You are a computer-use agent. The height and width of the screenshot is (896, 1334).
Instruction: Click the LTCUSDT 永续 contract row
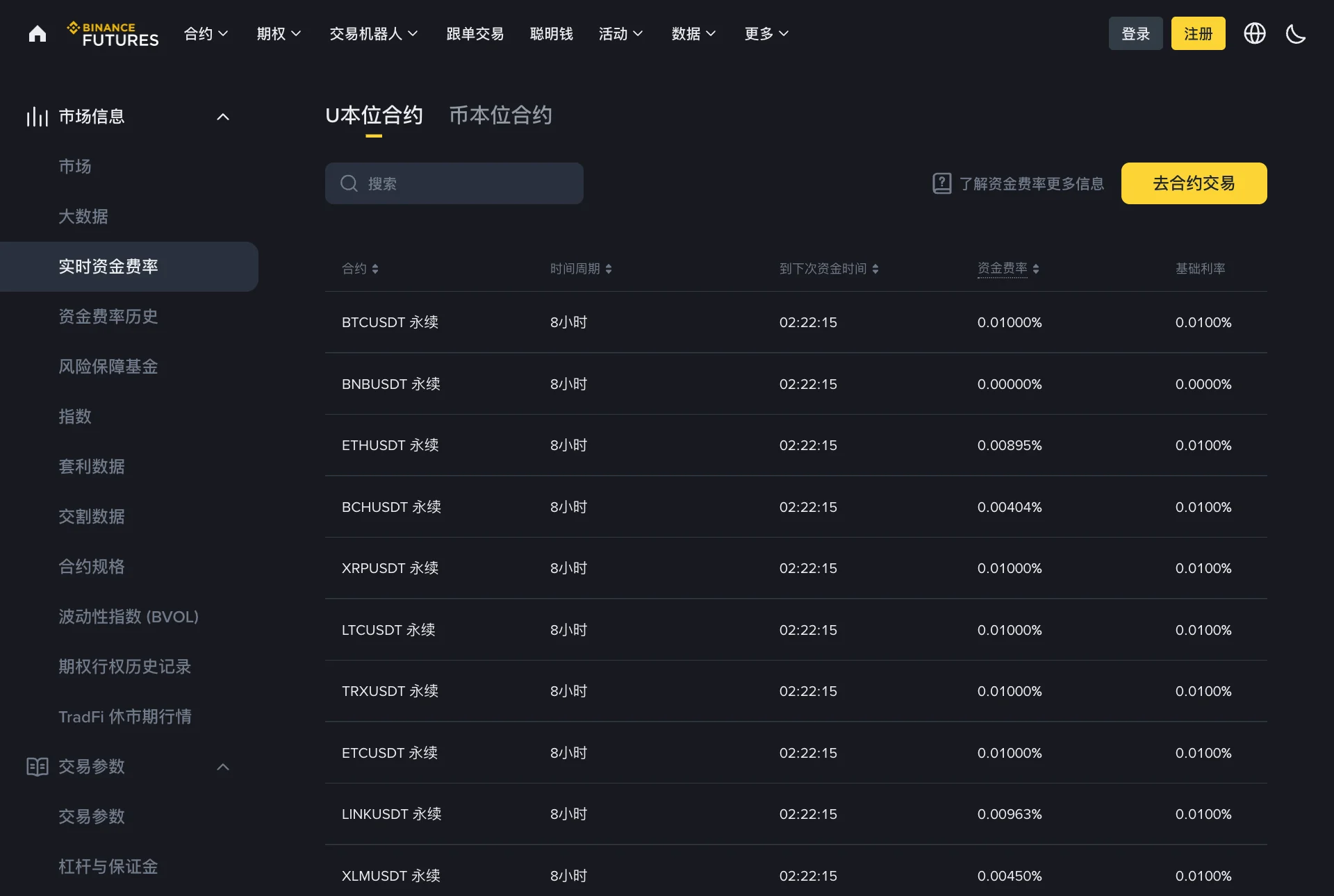pyautogui.click(x=796, y=630)
